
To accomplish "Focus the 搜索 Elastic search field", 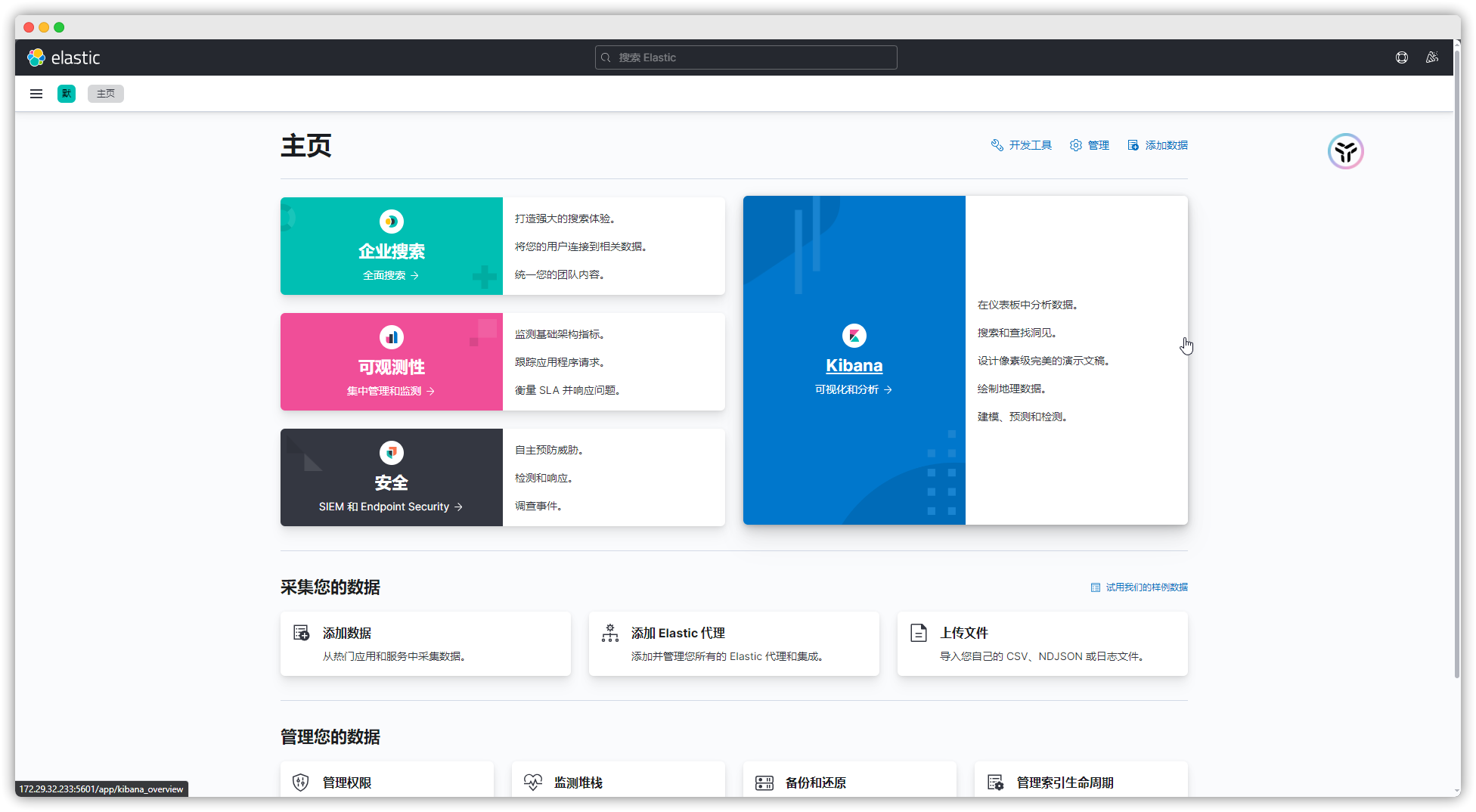I will click(x=746, y=57).
